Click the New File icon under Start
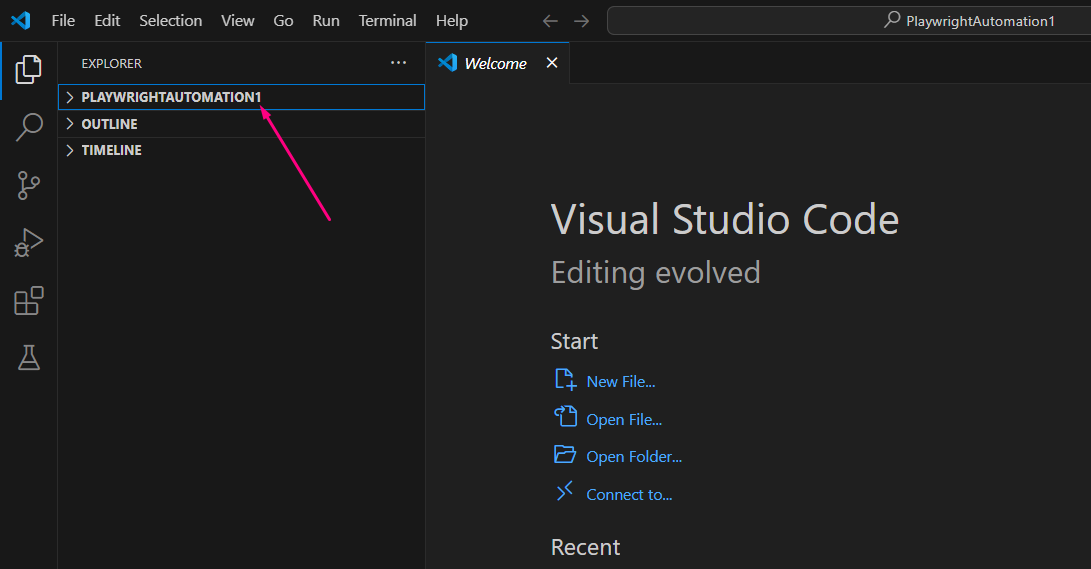The width and height of the screenshot is (1091, 569). tap(565, 380)
